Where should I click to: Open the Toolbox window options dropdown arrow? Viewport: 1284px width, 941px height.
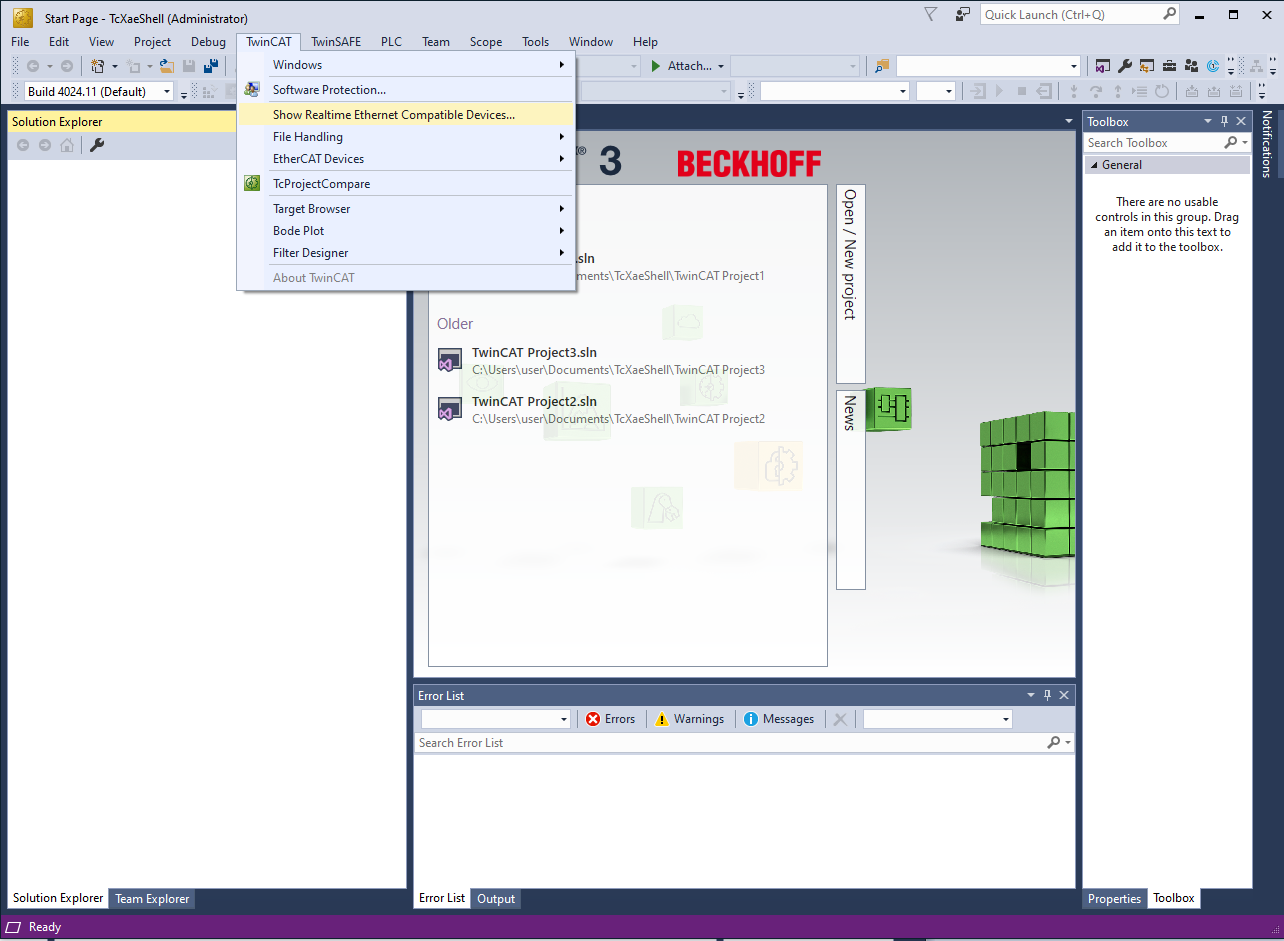(x=1208, y=122)
